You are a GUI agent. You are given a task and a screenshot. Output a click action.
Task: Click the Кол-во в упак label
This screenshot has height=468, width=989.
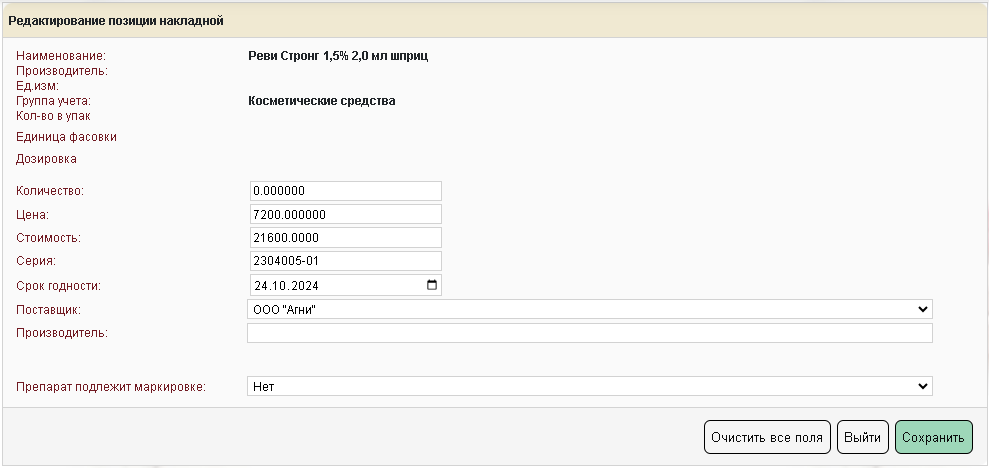tap(53, 116)
